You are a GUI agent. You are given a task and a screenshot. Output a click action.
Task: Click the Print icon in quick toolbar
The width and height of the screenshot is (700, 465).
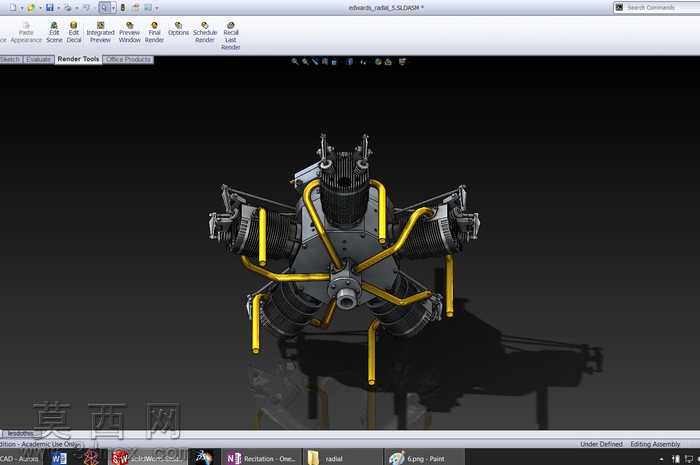click(68, 8)
